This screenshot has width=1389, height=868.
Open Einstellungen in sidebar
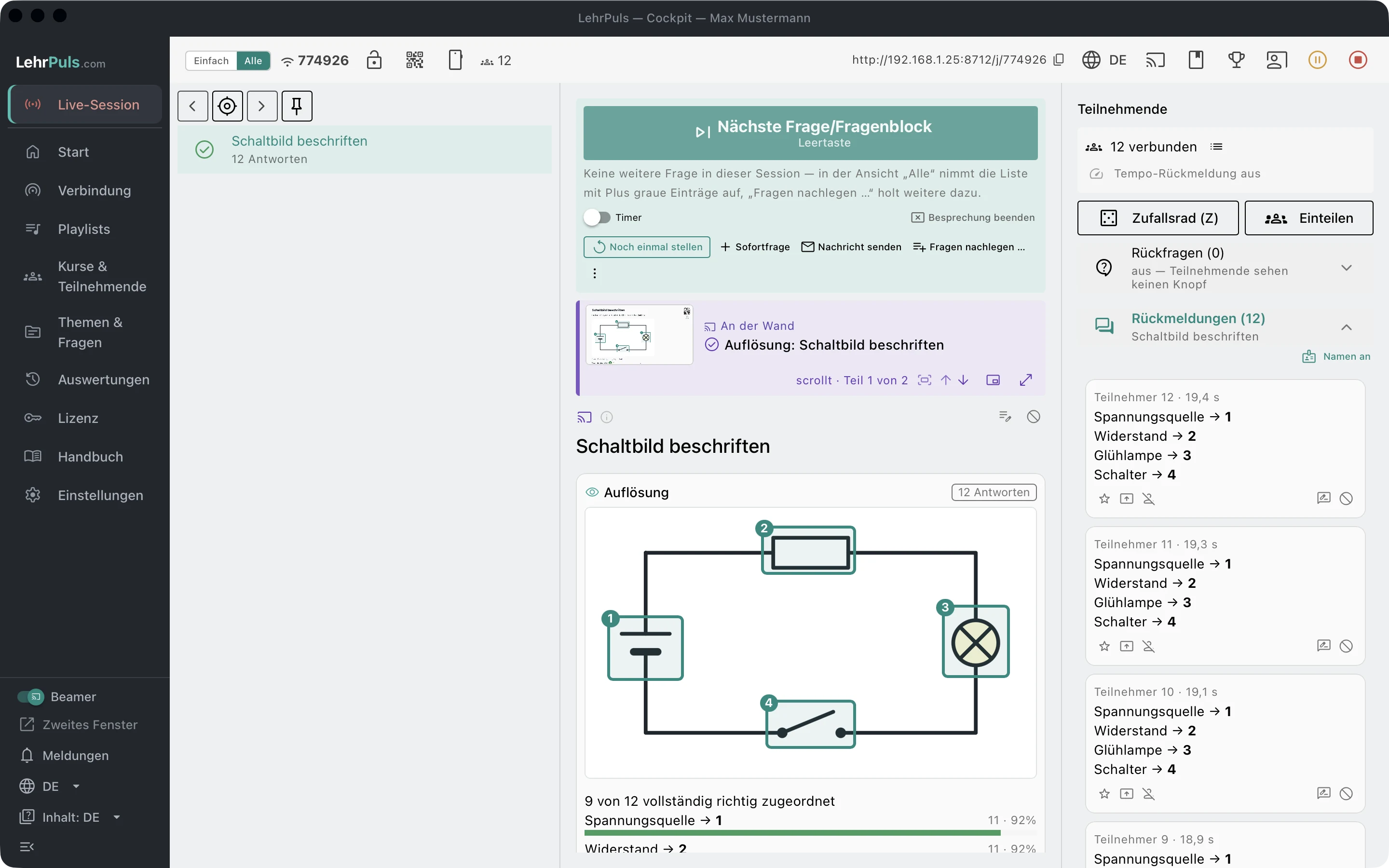pos(85,495)
